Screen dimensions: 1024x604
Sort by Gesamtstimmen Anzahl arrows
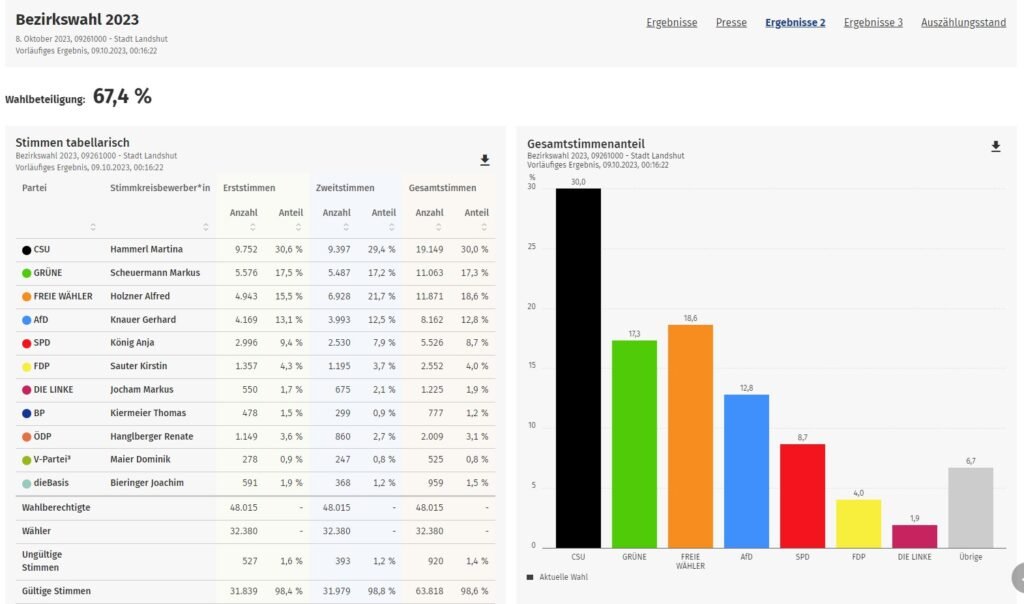pos(438,227)
